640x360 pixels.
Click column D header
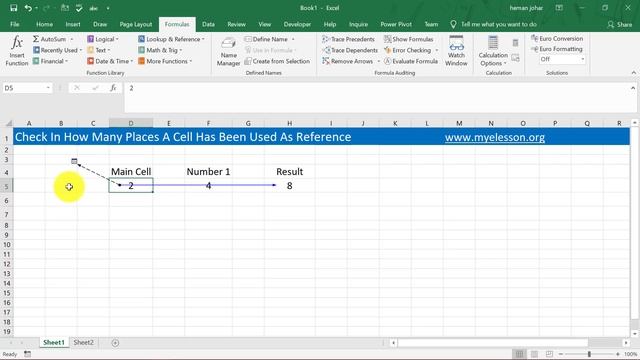pyautogui.click(x=131, y=123)
